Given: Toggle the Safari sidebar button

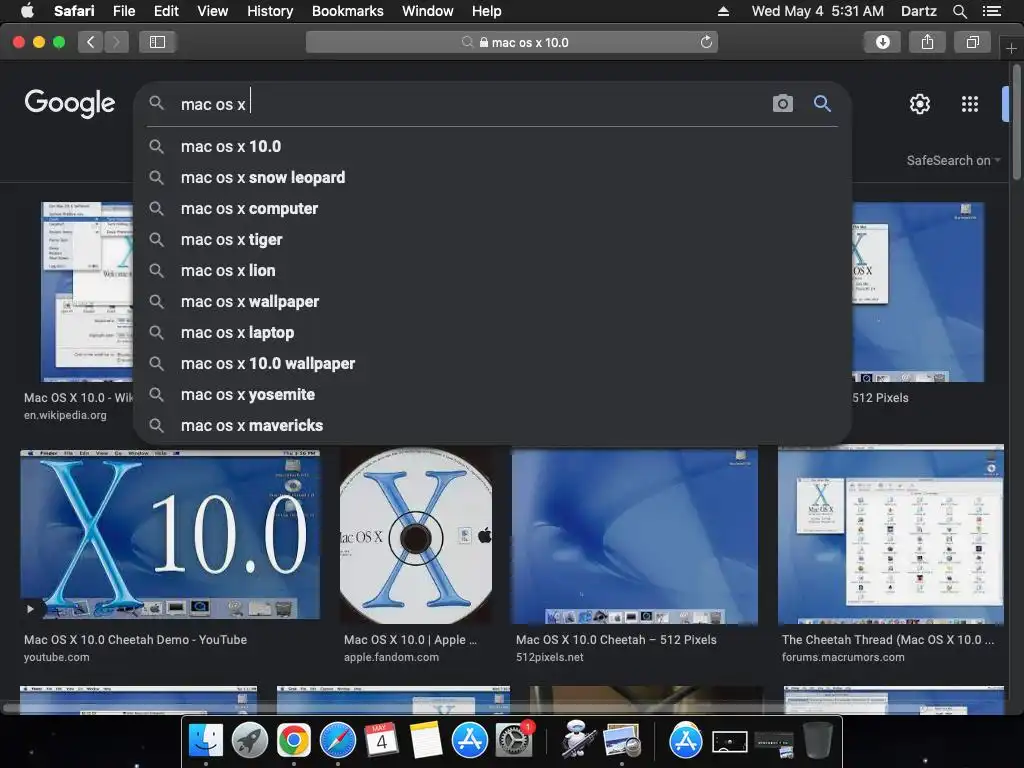Looking at the screenshot, I should tap(157, 42).
